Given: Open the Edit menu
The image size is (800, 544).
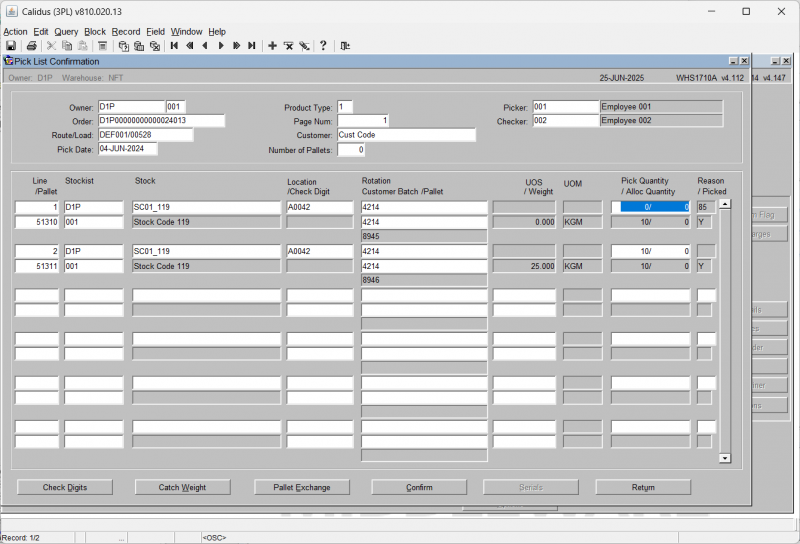Looking at the screenshot, I should tap(41, 32).
